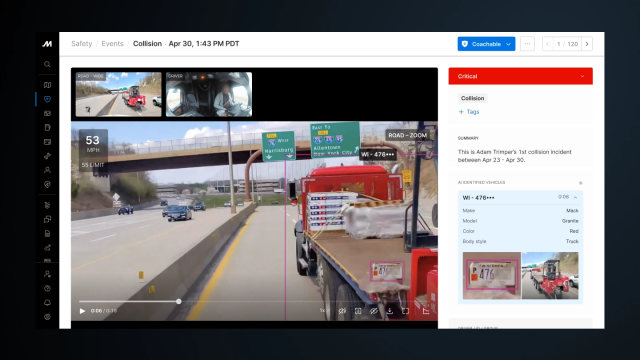Select the Safety shield icon in the sidebar
The height and width of the screenshot is (360, 640).
(x=47, y=99)
